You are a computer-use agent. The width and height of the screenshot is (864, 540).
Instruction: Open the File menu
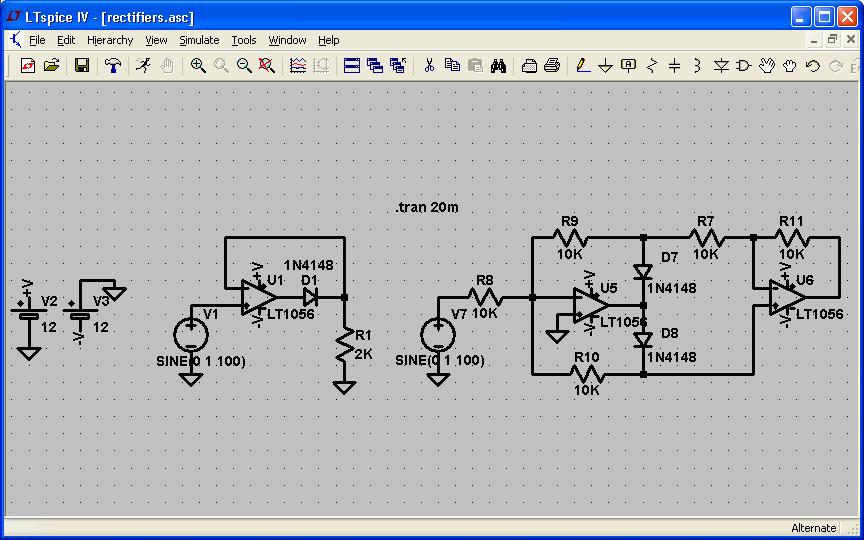pos(37,40)
